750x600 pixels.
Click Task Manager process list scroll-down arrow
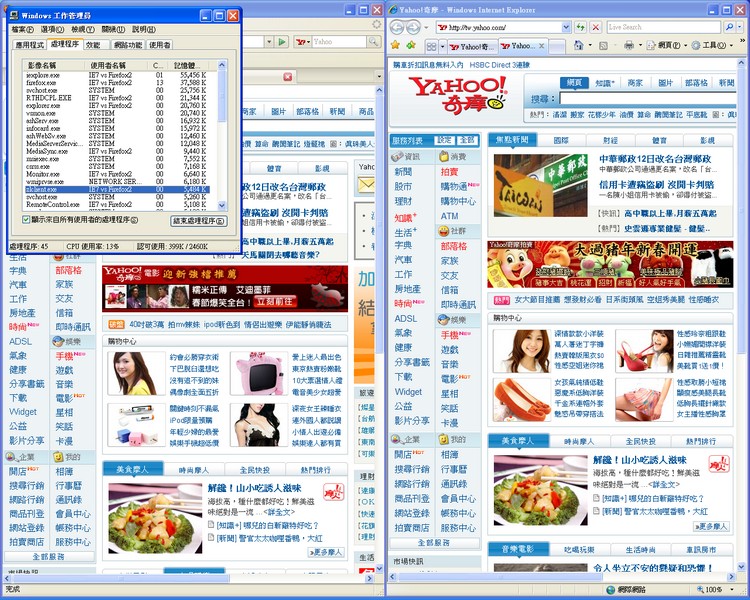point(222,205)
